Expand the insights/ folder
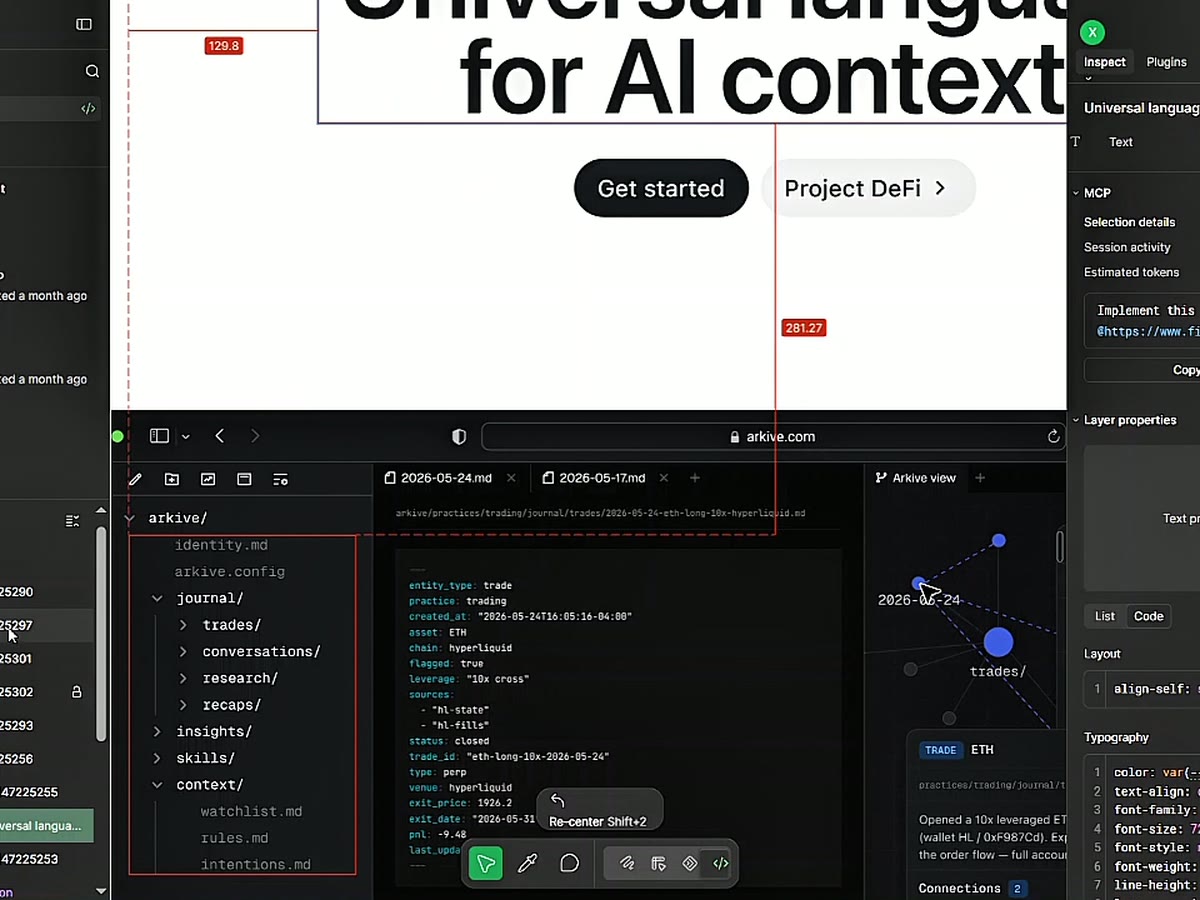1200x900 pixels. click(157, 732)
